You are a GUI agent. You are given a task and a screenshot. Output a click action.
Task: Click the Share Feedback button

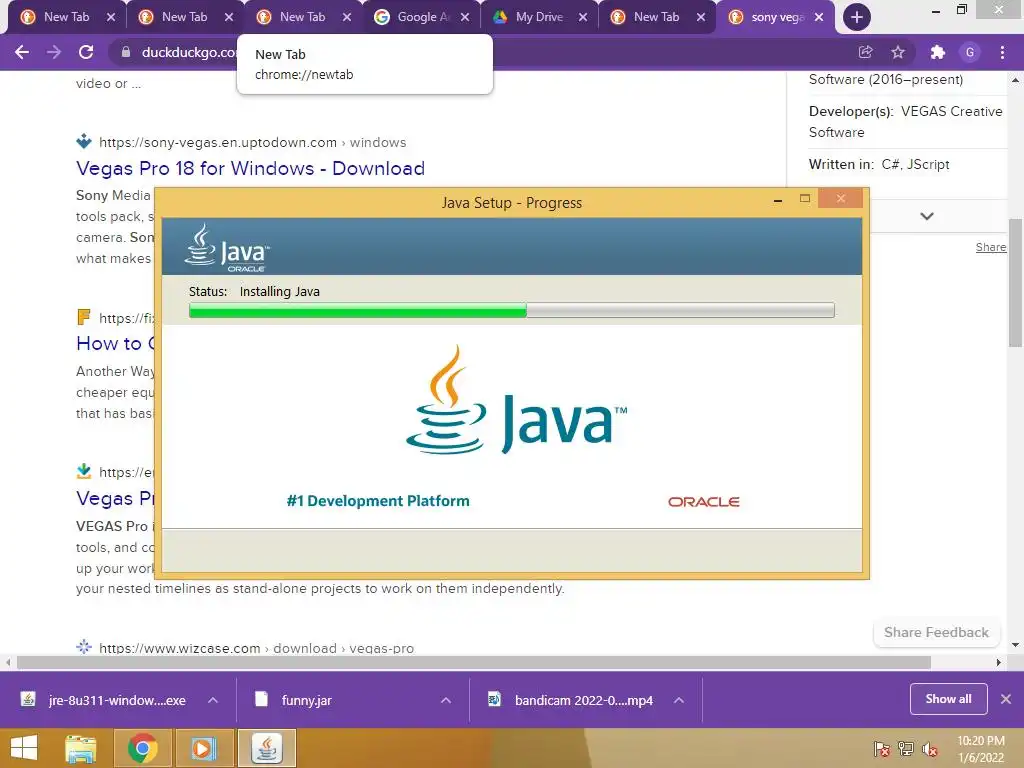coord(936,632)
